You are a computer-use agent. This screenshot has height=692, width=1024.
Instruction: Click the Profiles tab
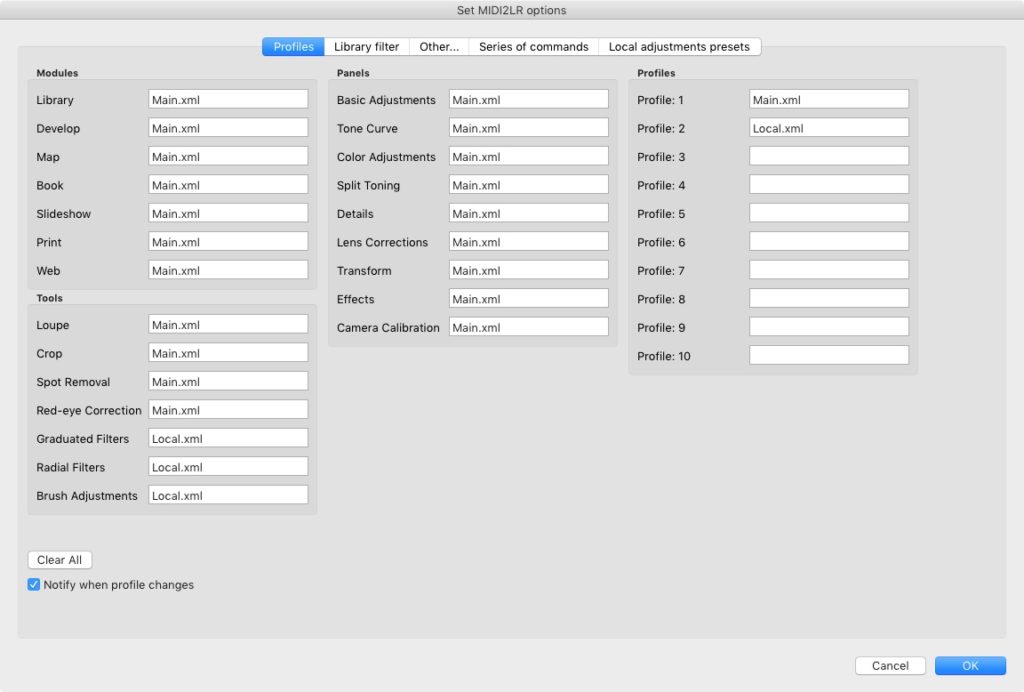coord(293,47)
